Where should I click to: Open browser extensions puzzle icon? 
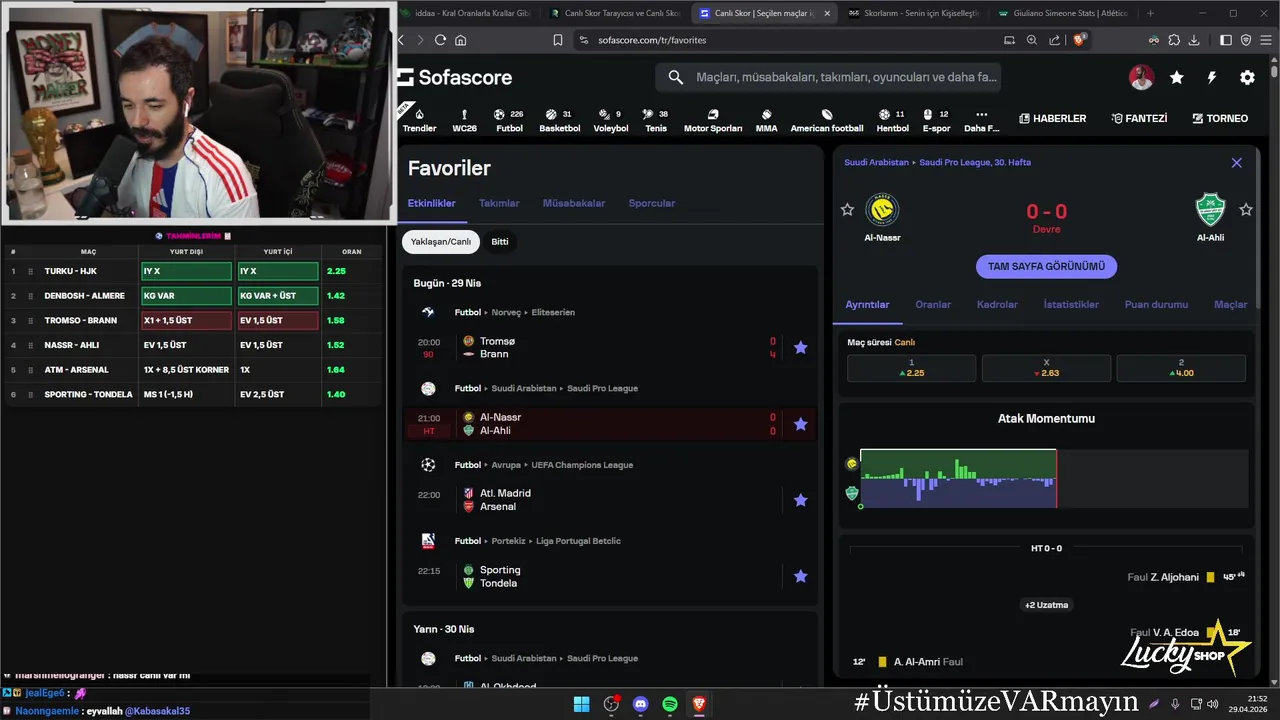tap(1174, 40)
